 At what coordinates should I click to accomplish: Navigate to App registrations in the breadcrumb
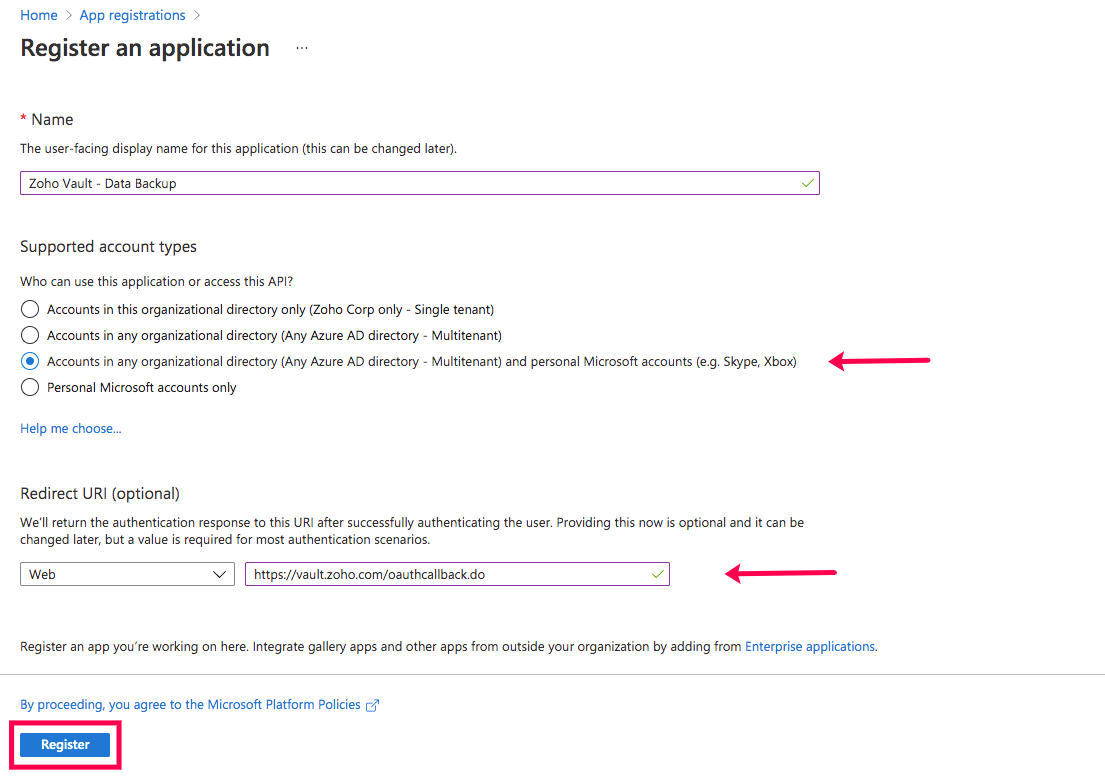(x=131, y=15)
